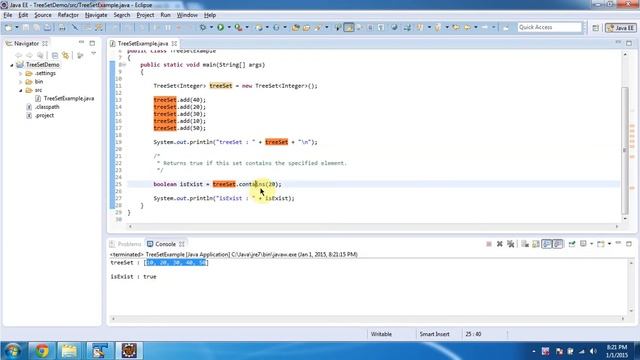Toggle Mark Occurrences highlighted toolbar button
The height and width of the screenshot is (360, 640).
coord(349,27)
